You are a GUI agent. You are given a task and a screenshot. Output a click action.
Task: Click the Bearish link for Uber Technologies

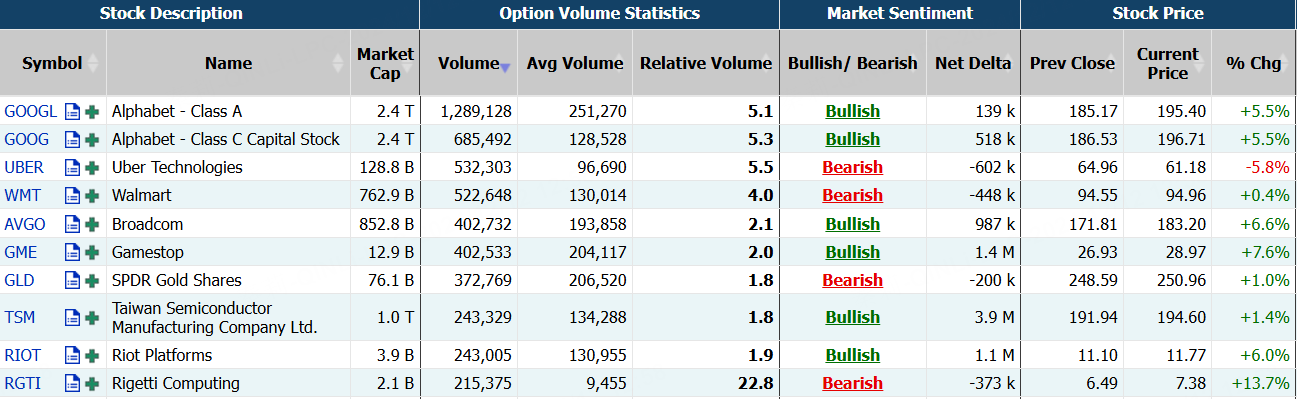(852, 167)
